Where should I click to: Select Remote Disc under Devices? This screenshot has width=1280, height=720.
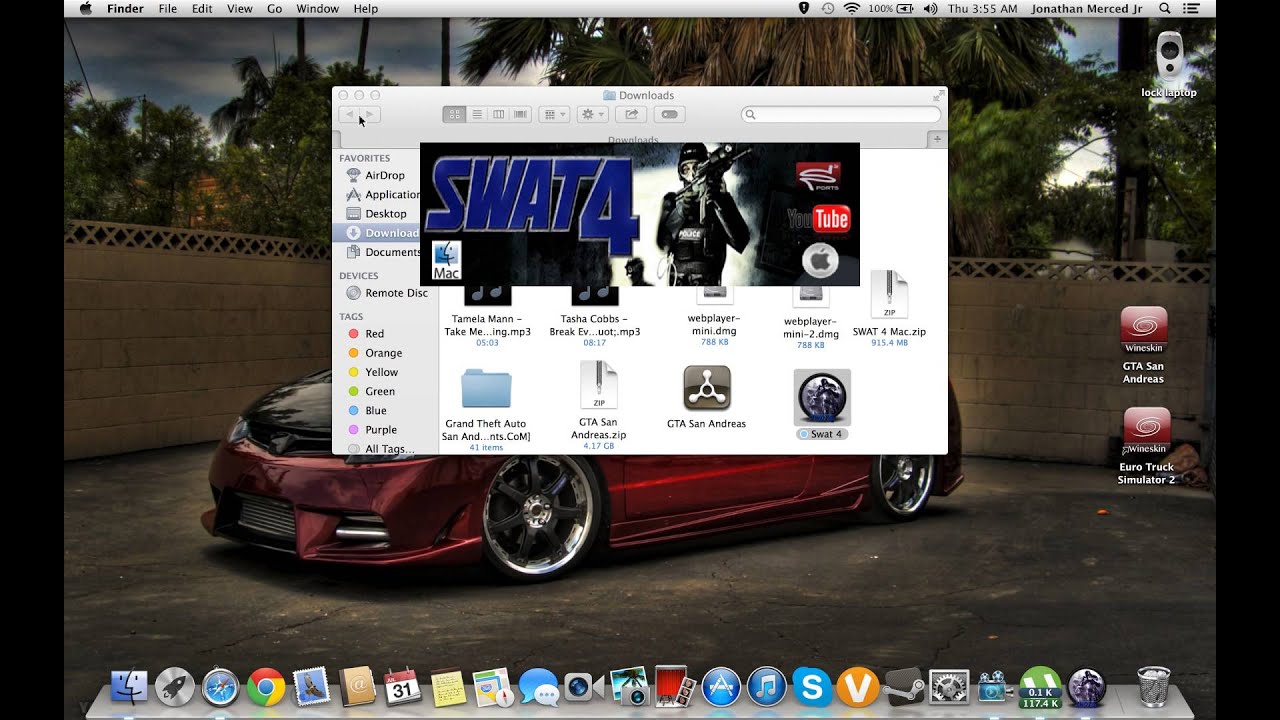385,293
